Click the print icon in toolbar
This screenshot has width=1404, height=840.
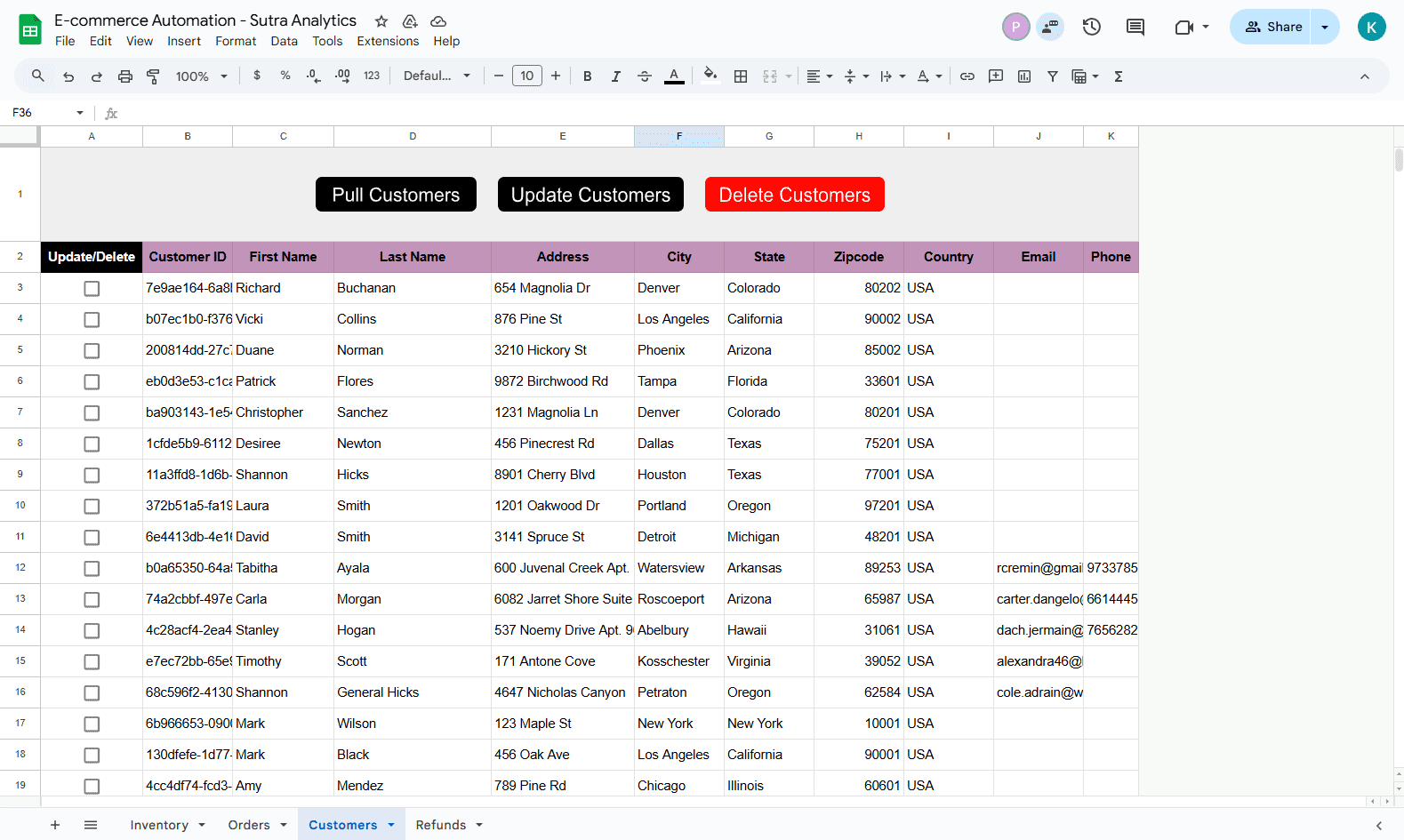click(x=124, y=76)
